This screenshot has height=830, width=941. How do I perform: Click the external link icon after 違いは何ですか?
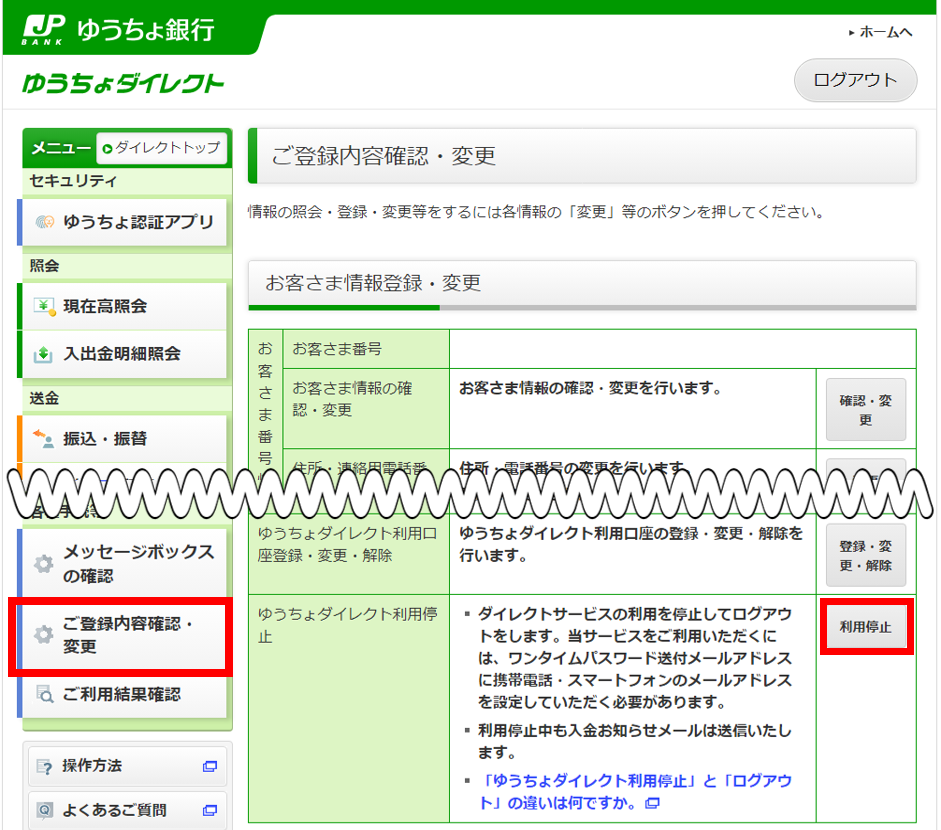652,803
